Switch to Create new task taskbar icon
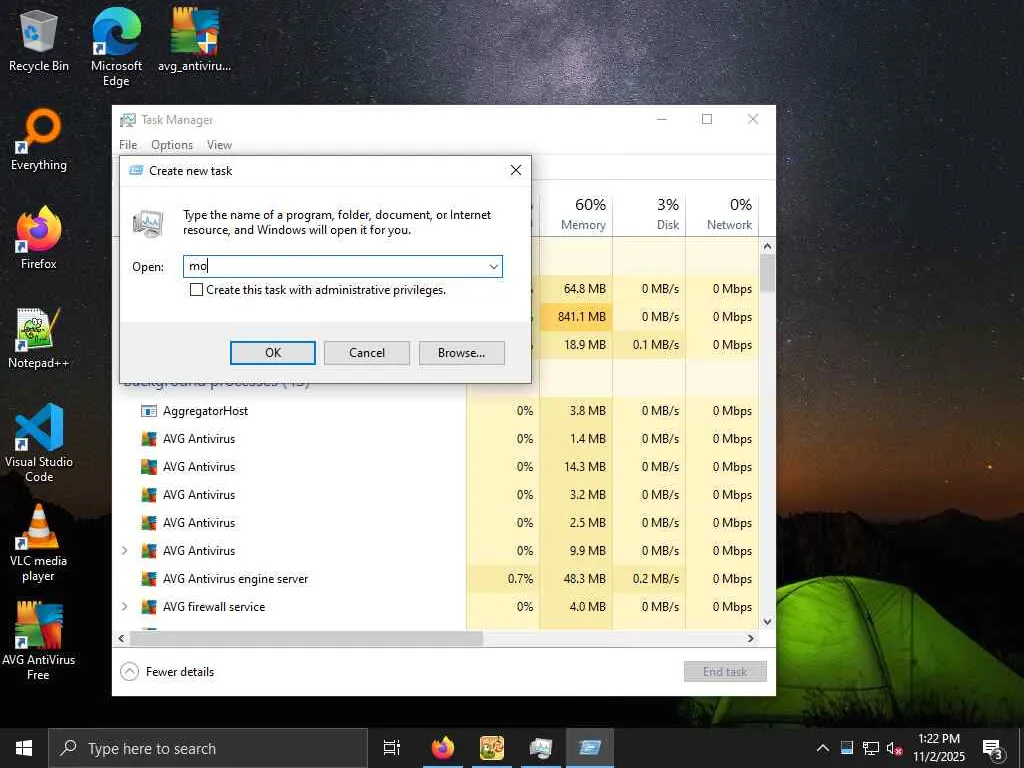Screen dimensions: 1024x768 (x=590, y=748)
